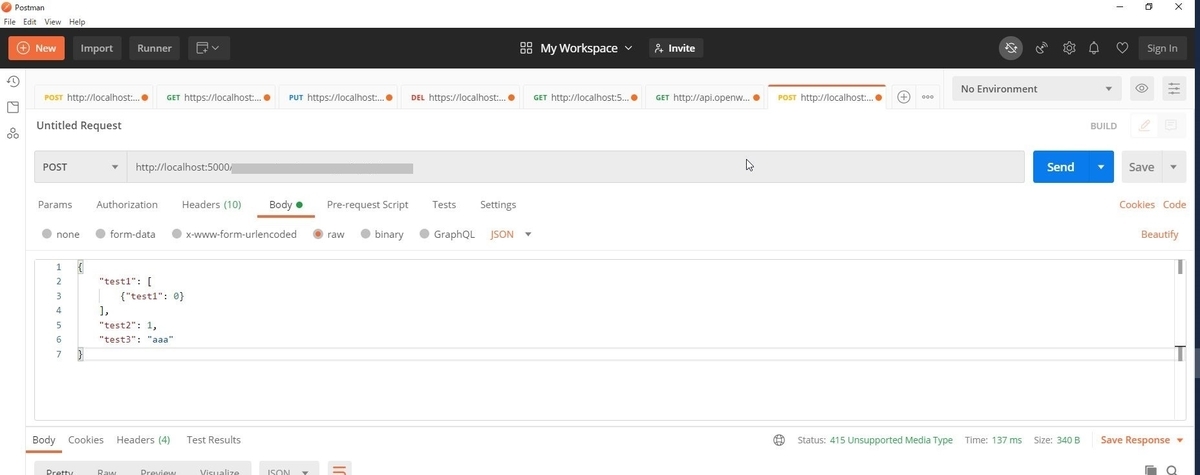Click the Runner button

[154, 48]
